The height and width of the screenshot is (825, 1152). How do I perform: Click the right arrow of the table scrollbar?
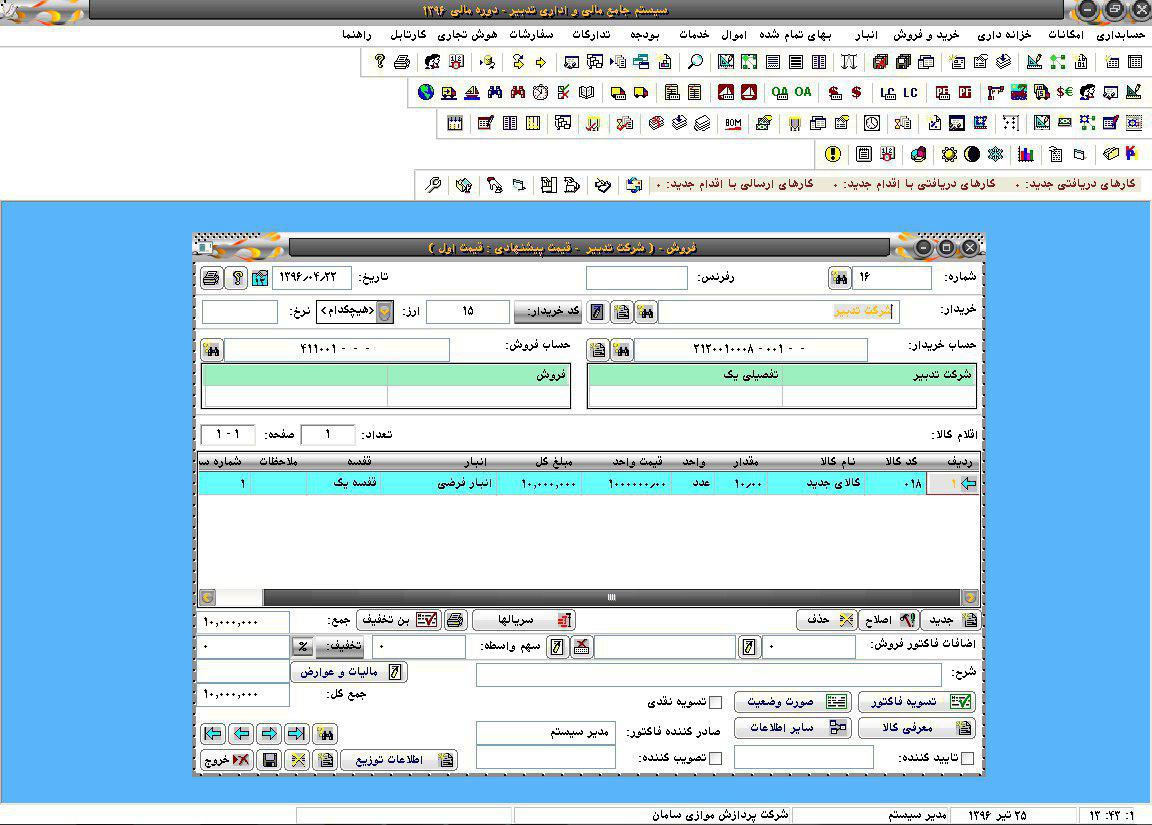(x=970, y=597)
